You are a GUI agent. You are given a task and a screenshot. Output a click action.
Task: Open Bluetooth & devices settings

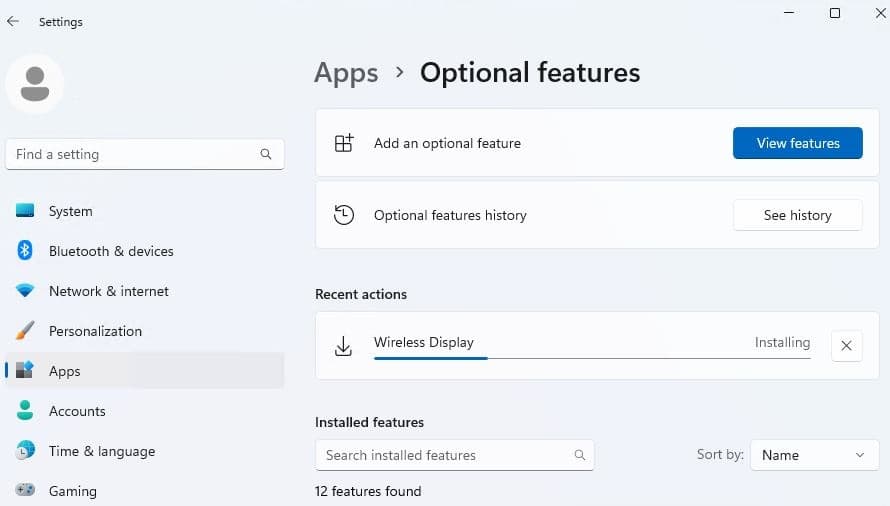tap(145, 251)
